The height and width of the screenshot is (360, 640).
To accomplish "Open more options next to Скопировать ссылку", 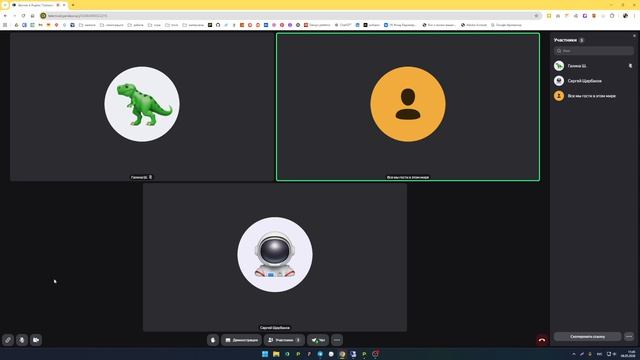I will point(629,337).
